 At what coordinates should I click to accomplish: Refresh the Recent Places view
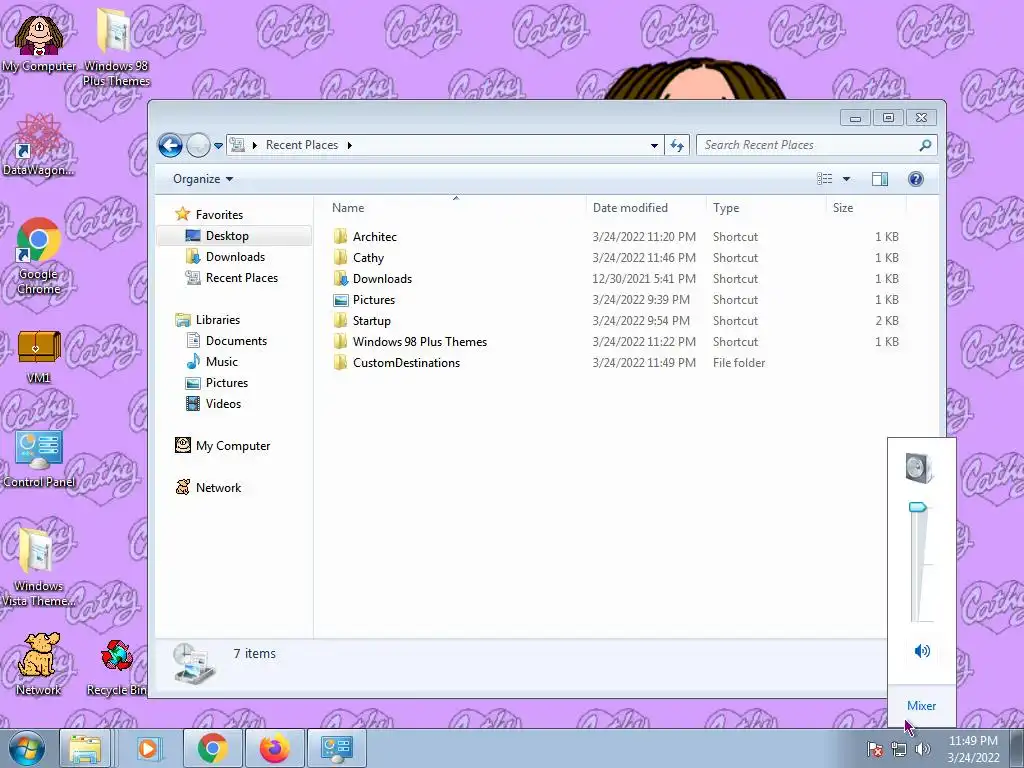[x=677, y=146]
